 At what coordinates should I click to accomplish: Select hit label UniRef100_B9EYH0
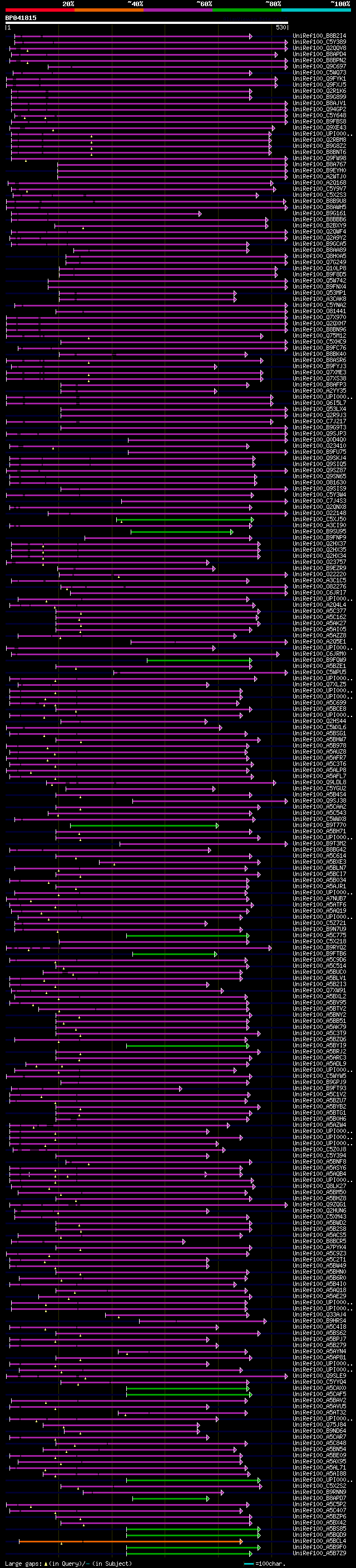pyautogui.click(x=319, y=170)
